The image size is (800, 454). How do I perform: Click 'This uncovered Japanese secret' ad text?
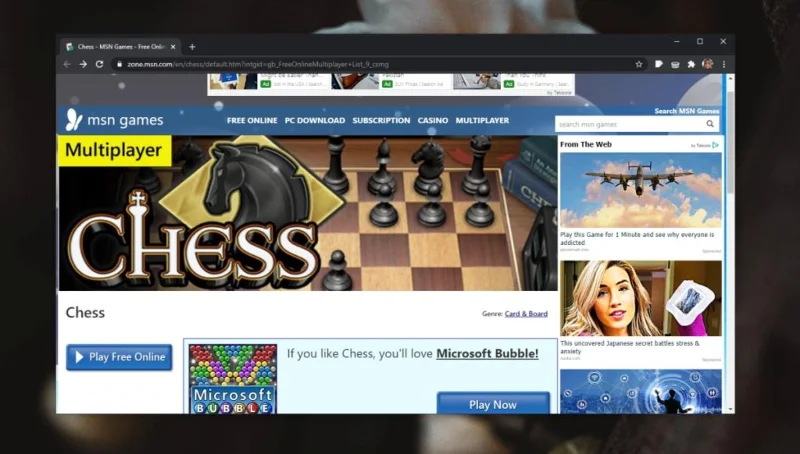click(x=630, y=347)
